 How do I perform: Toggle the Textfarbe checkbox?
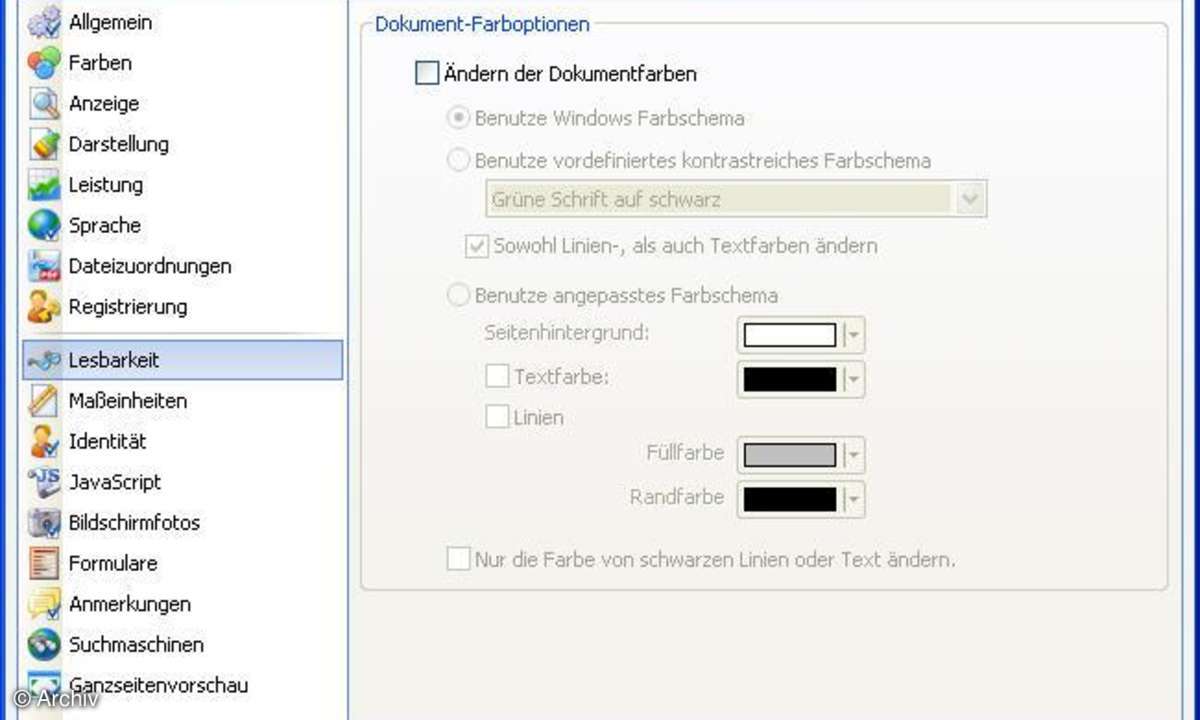coord(497,377)
